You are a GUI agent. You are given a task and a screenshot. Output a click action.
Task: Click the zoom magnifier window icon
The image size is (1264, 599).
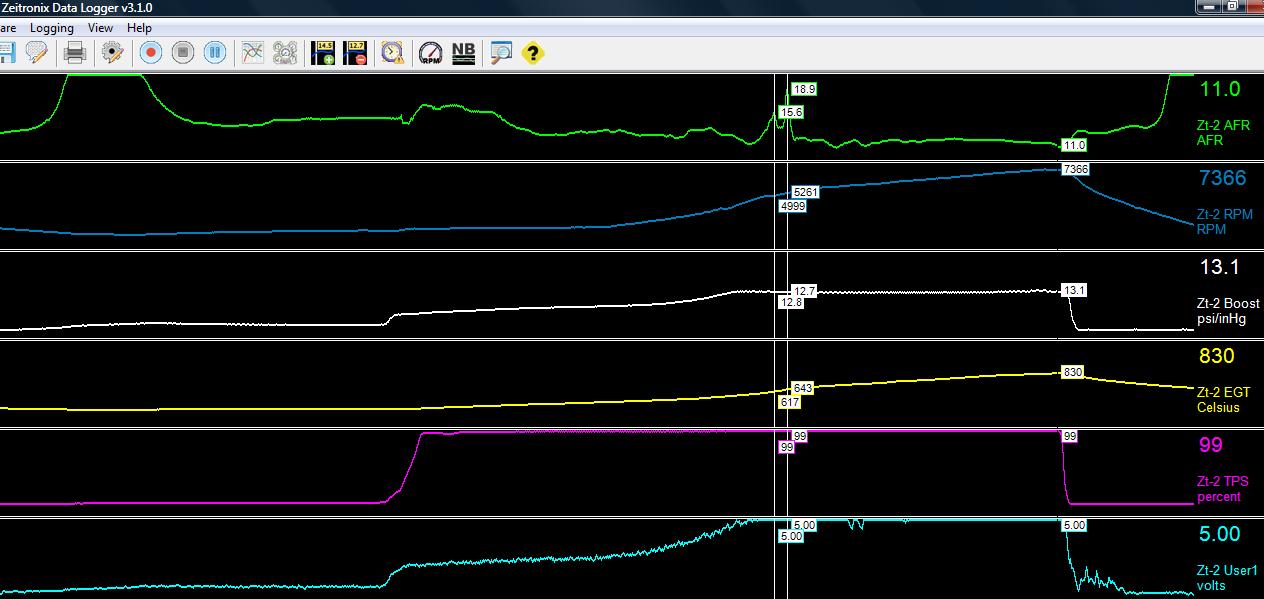click(x=499, y=52)
